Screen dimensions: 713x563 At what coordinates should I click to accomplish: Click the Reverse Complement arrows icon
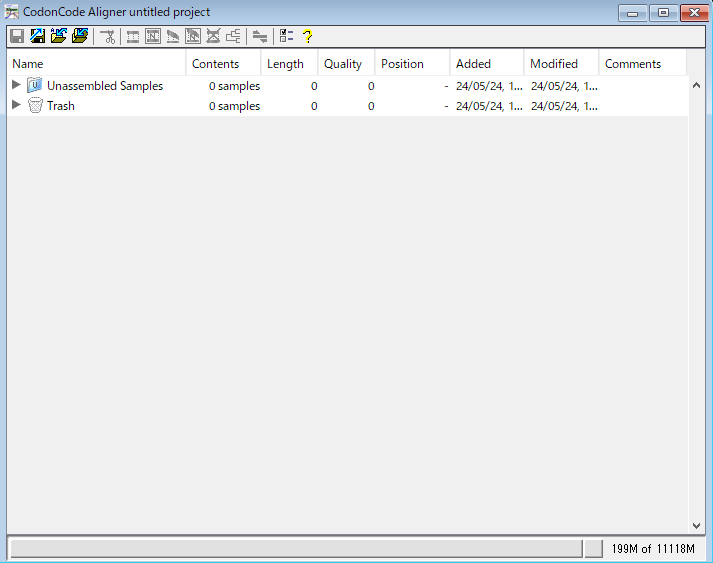click(260, 36)
